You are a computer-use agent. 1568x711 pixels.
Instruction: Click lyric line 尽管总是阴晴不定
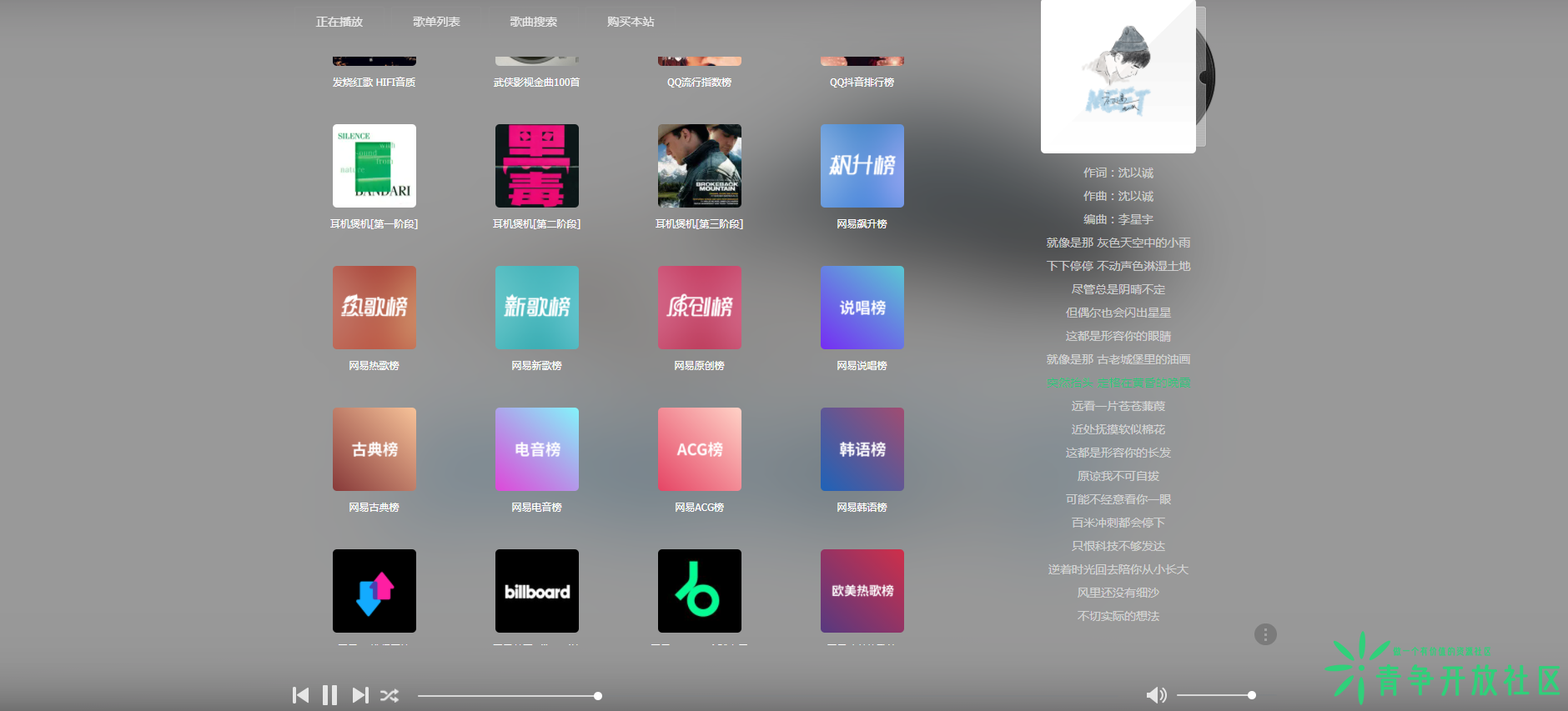(1118, 289)
